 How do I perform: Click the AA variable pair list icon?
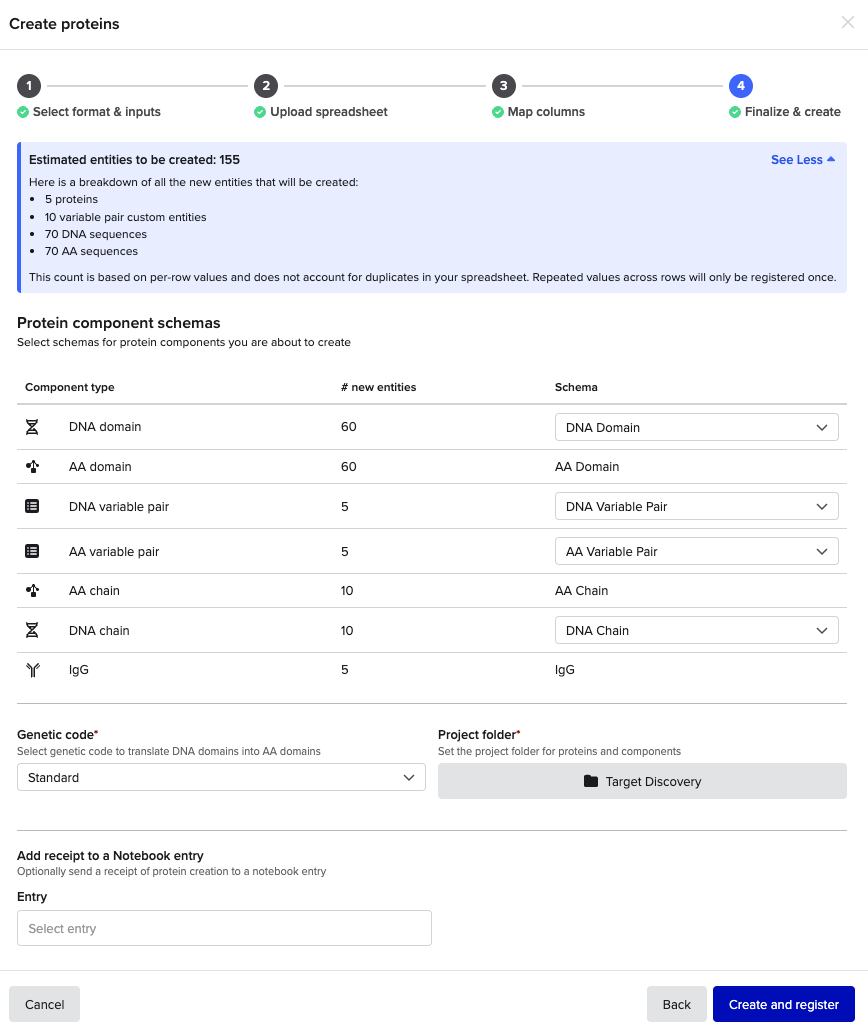[32, 552]
